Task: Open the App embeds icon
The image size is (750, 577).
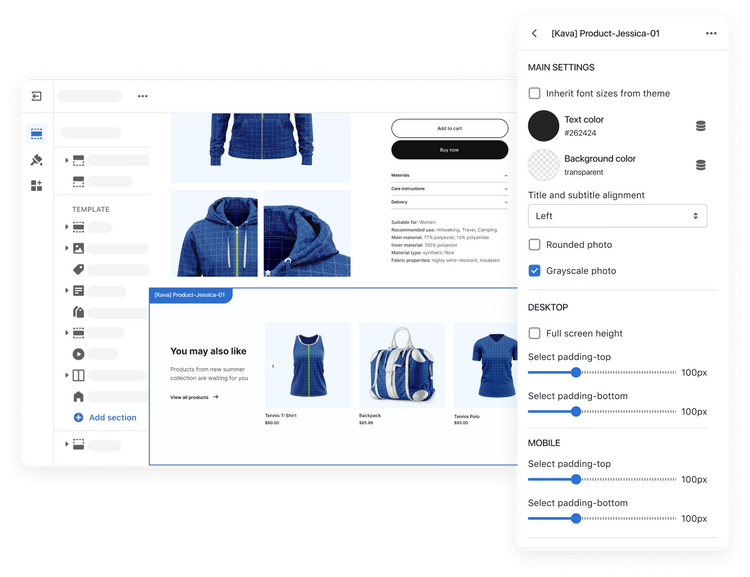Action: coord(37,185)
